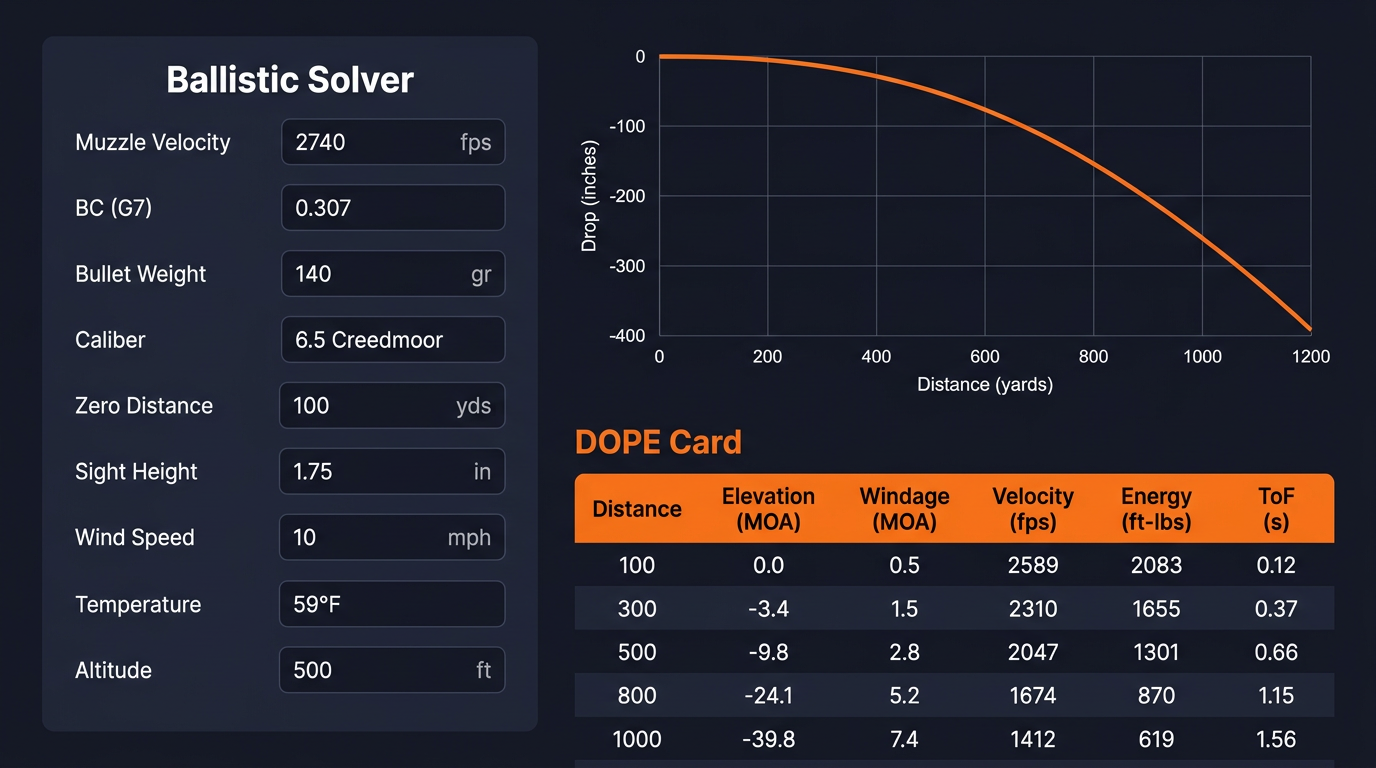The width and height of the screenshot is (1376, 768).
Task: Click energy value 619
Action: [1156, 740]
